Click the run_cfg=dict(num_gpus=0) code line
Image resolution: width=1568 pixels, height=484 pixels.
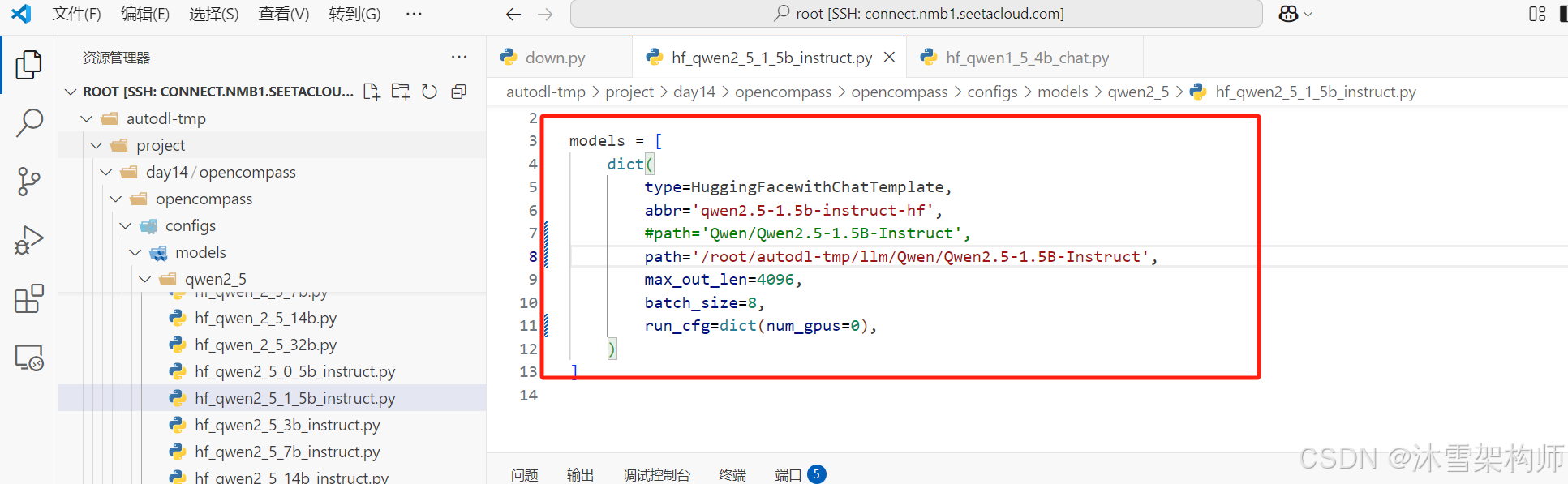[x=761, y=326]
